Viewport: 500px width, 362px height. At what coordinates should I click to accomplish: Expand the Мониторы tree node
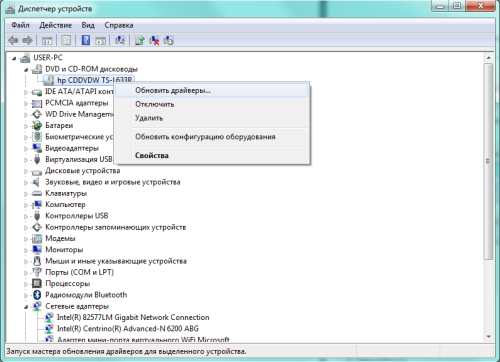(26, 250)
